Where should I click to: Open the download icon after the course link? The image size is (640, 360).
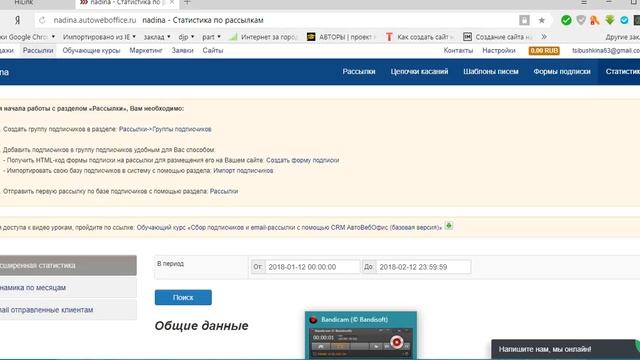(449, 226)
